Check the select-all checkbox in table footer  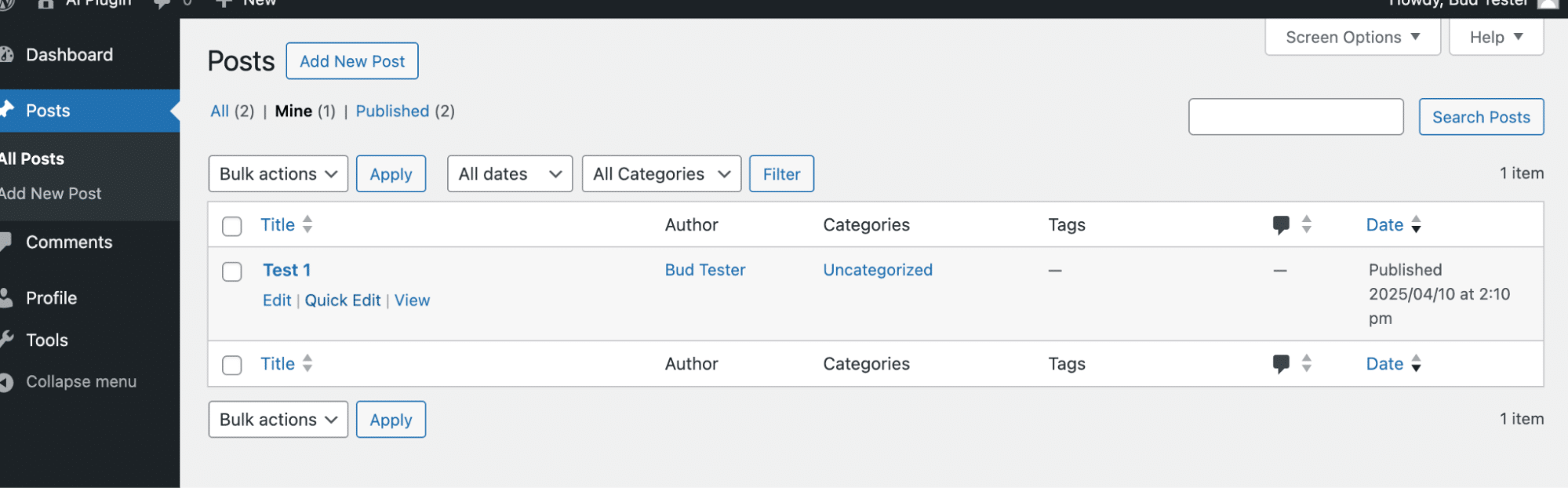(x=232, y=366)
